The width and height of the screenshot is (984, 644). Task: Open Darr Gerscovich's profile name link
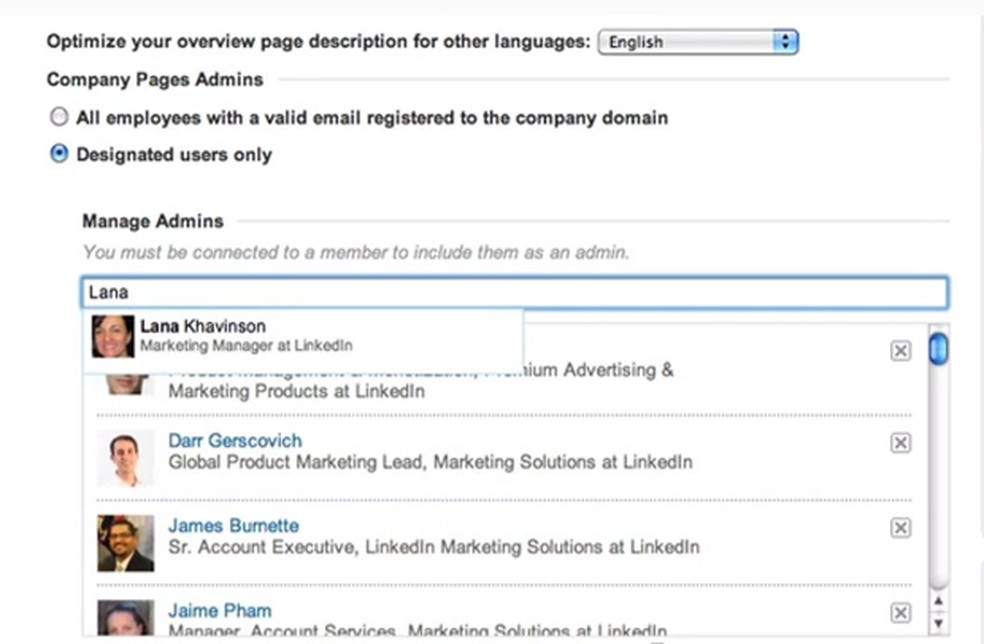click(234, 441)
